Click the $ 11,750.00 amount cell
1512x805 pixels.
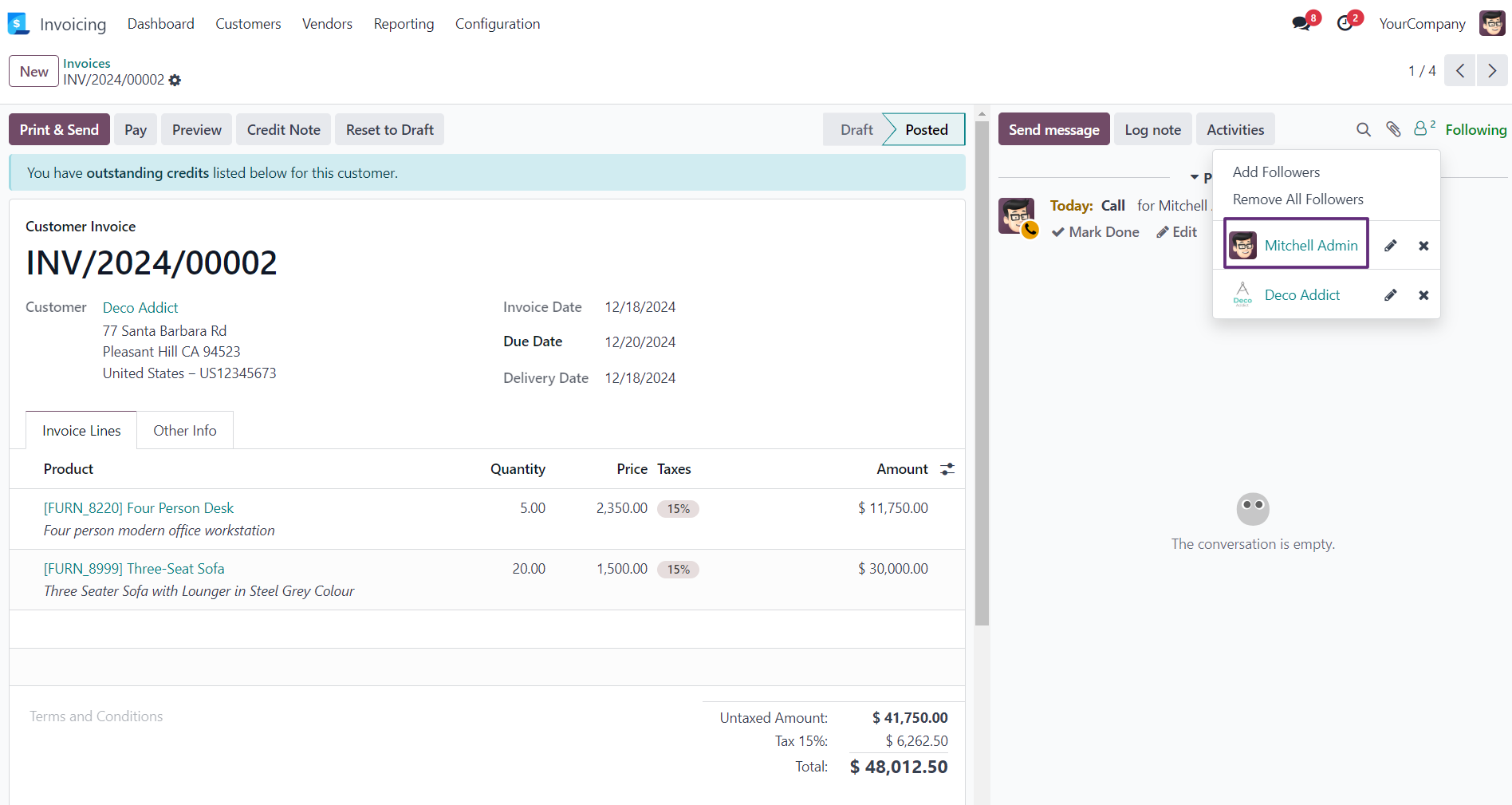coord(893,507)
